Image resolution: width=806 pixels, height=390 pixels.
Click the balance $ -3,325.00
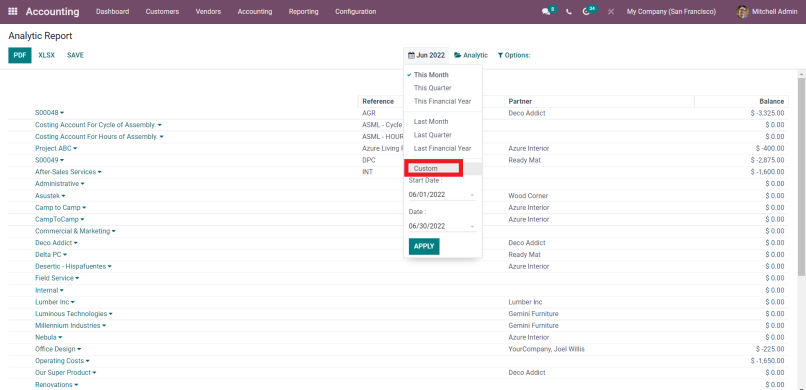(x=767, y=113)
